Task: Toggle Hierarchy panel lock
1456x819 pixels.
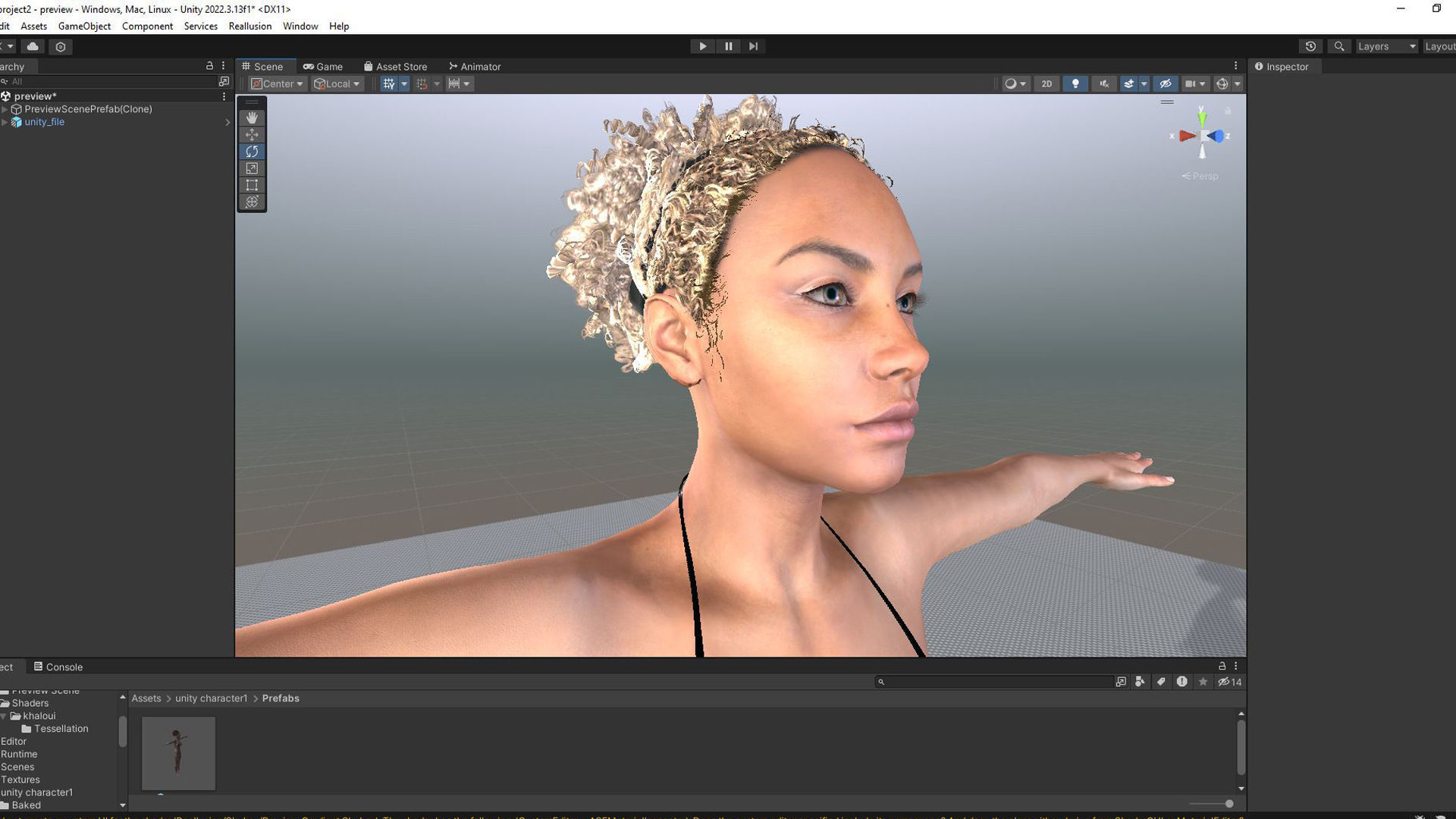Action: pos(209,66)
